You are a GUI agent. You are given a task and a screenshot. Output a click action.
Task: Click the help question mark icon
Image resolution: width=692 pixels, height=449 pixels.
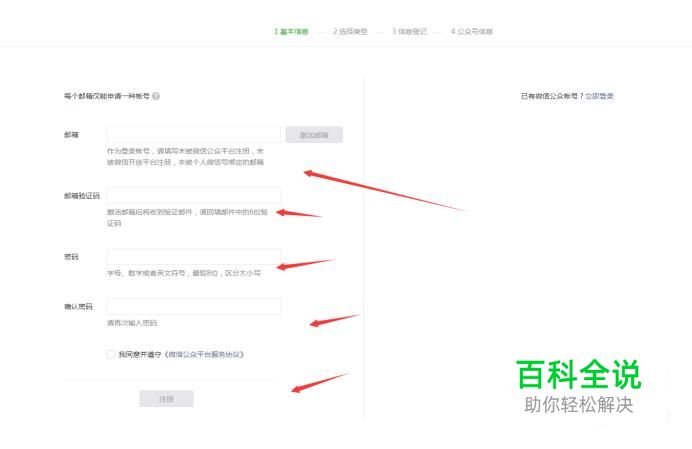(x=156, y=96)
